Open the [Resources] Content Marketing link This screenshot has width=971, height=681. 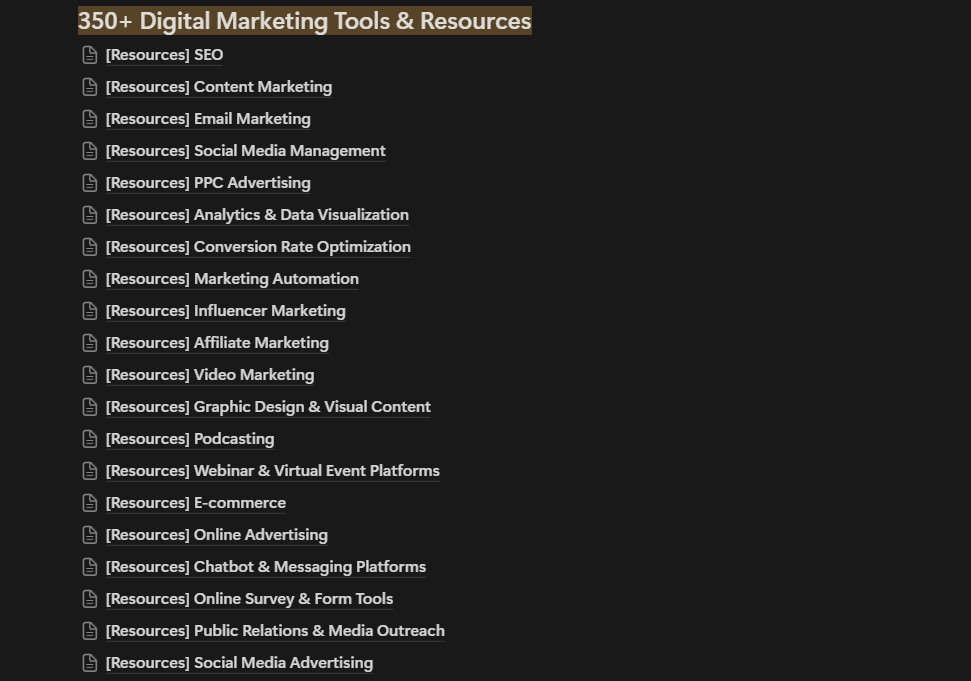[x=219, y=87]
